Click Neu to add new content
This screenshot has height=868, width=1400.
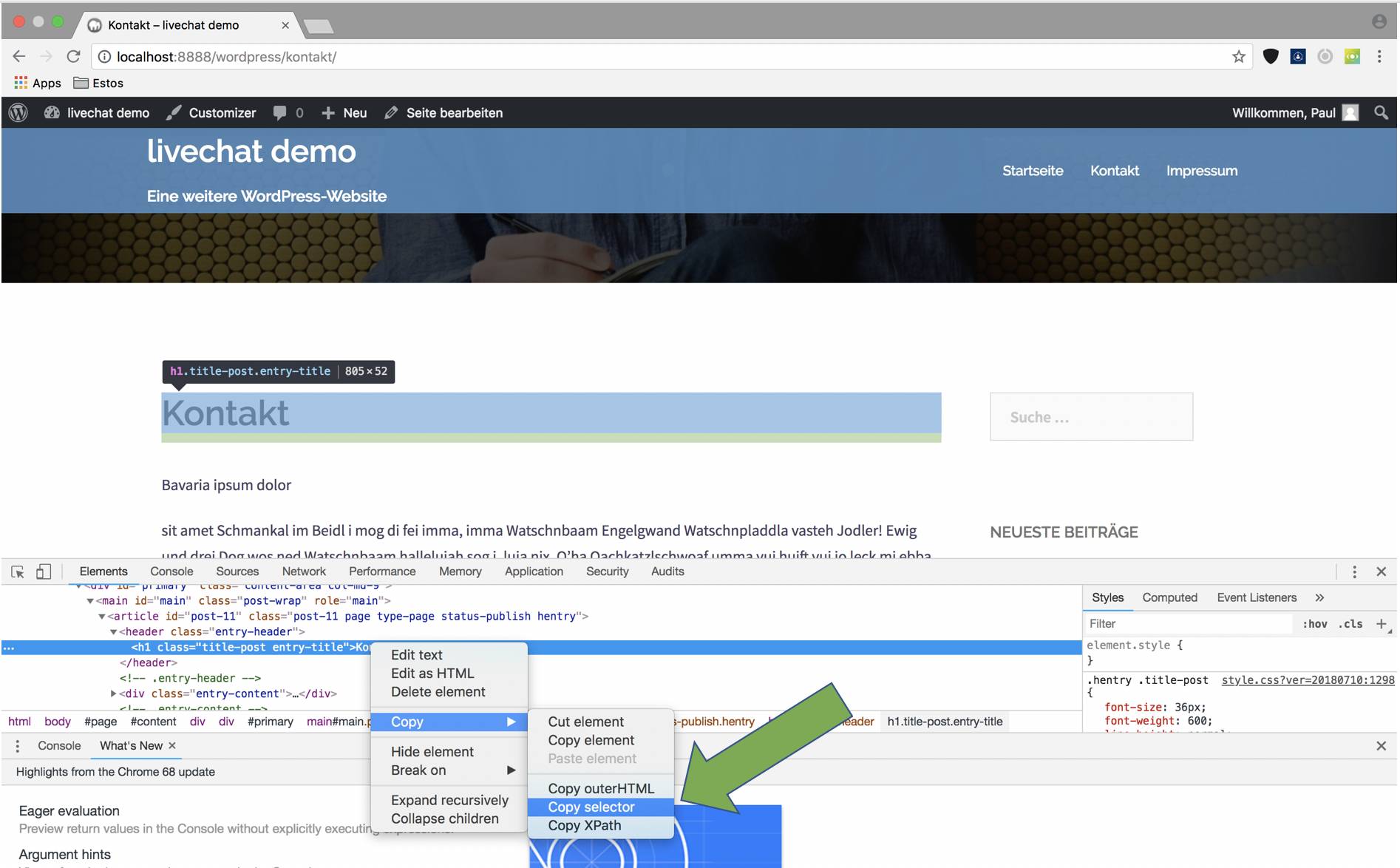[x=344, y=112]
